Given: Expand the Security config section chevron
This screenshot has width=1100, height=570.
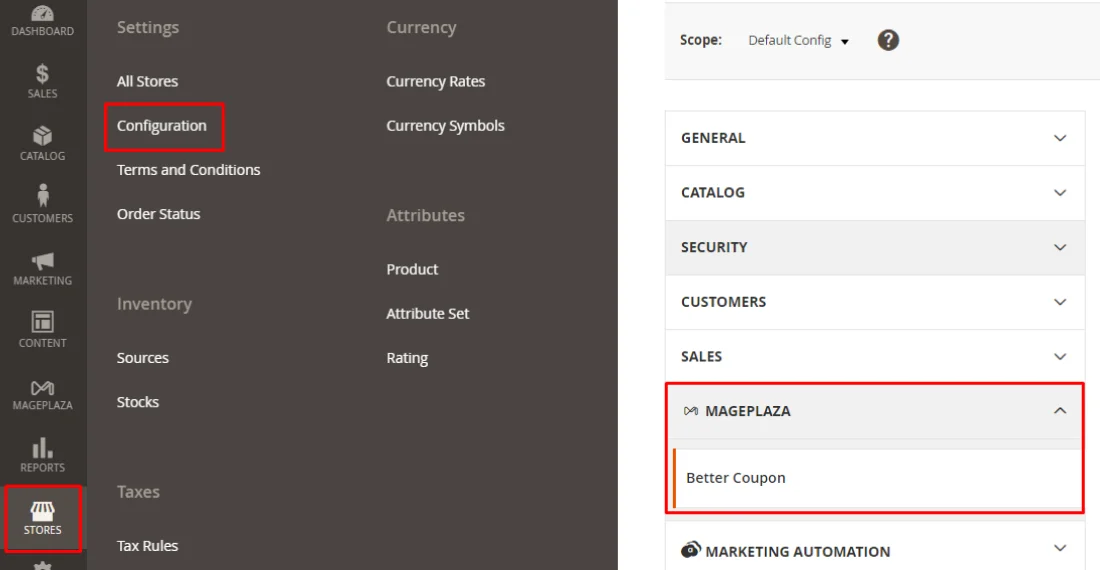Looking at the screenshot, I should click(x=1059, y=247).
